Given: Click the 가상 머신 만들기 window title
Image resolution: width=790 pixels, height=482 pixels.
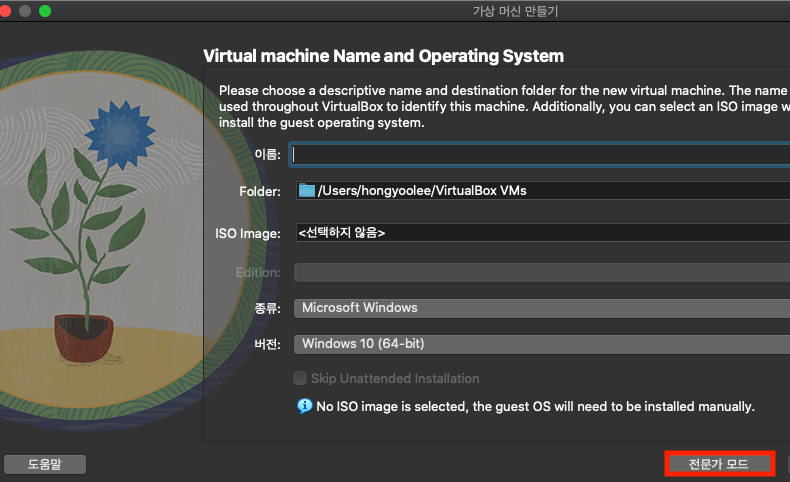Looking at the screenshot, I should pyautogui.click(x=515, y=11).
